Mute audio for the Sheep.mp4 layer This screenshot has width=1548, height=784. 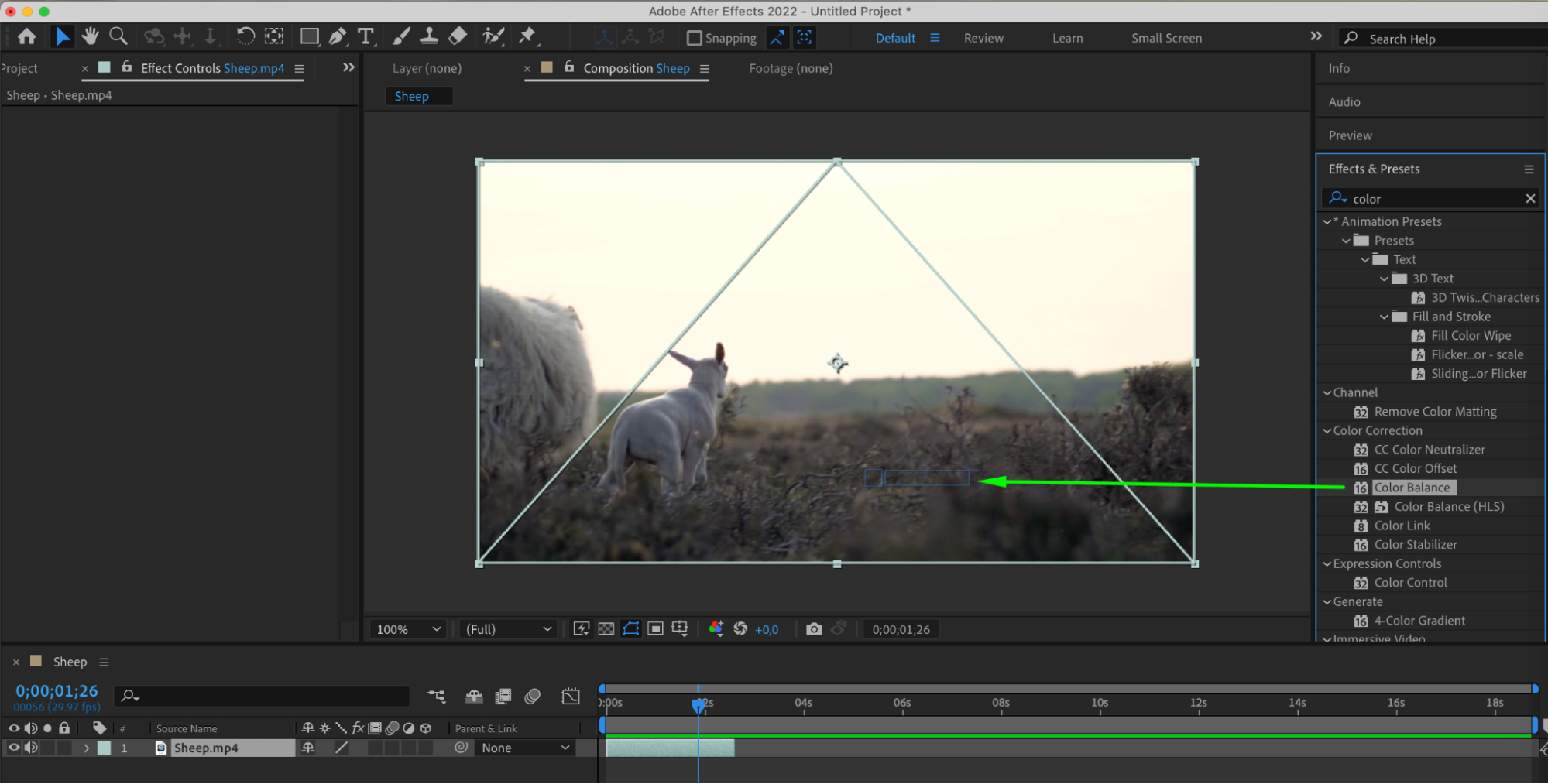pyautogui.click(x=31, y=748)
